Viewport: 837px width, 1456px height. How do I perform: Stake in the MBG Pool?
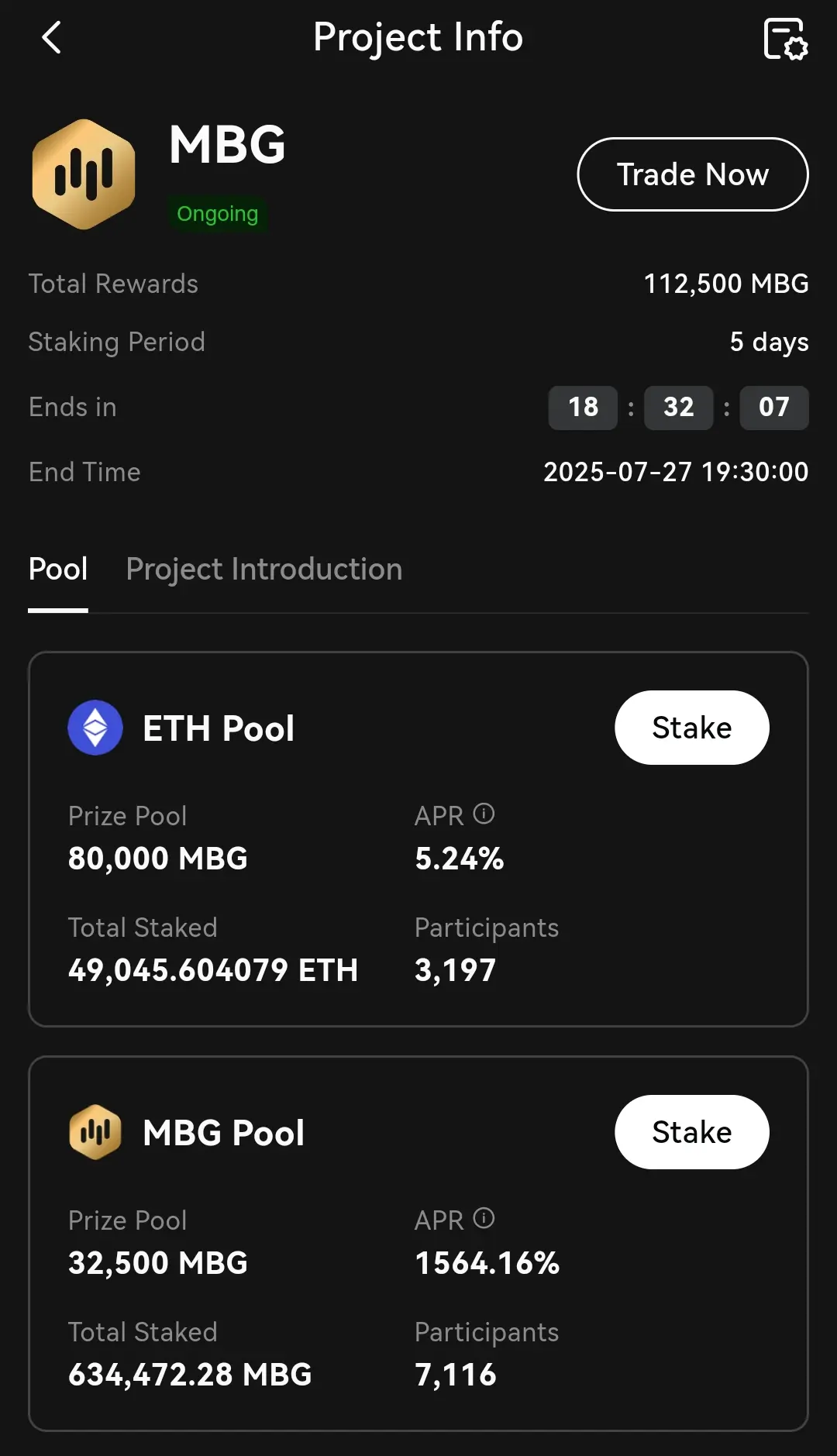[x=692, y=1132]
